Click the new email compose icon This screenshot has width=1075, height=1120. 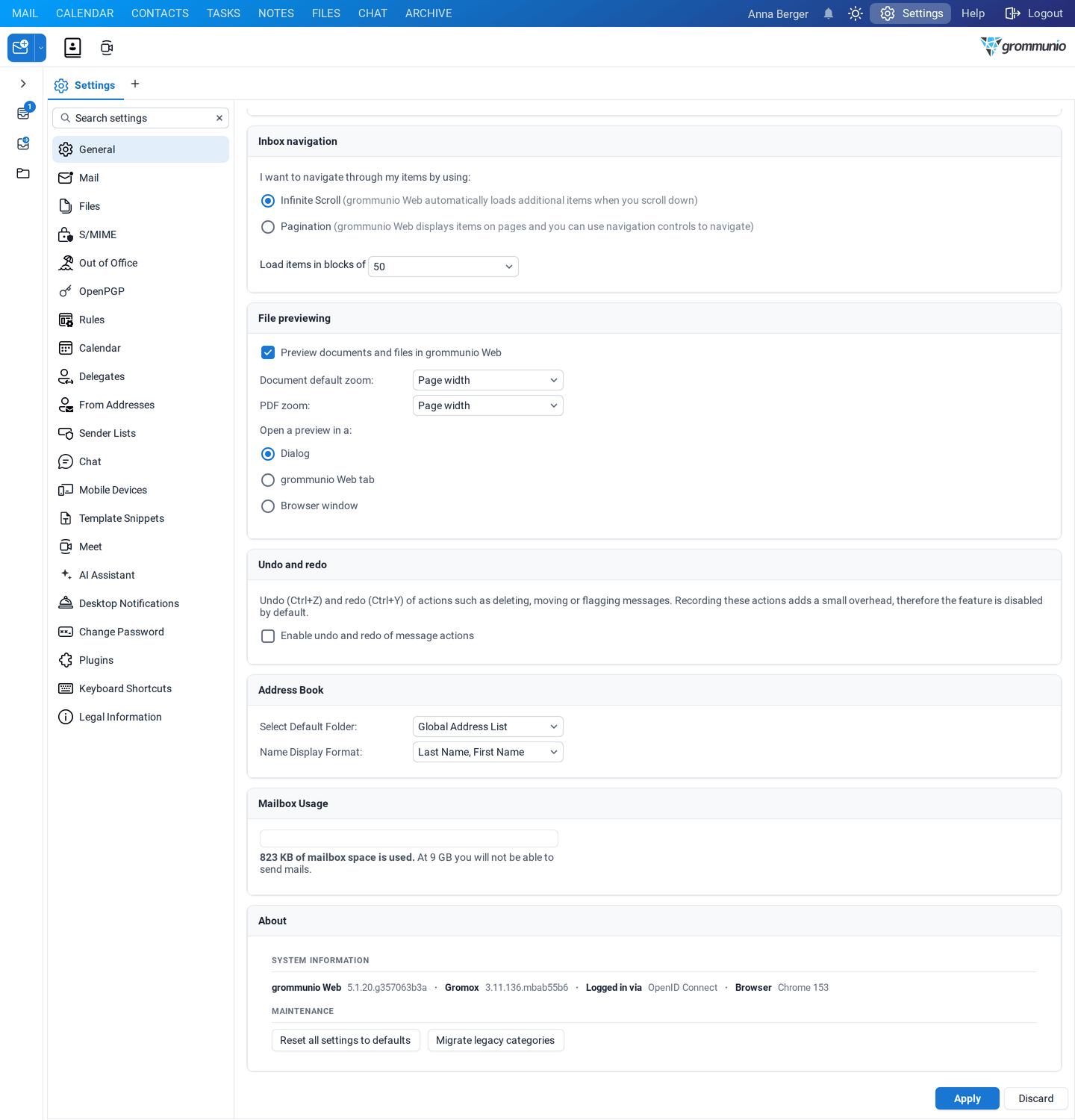pos(21,48)
